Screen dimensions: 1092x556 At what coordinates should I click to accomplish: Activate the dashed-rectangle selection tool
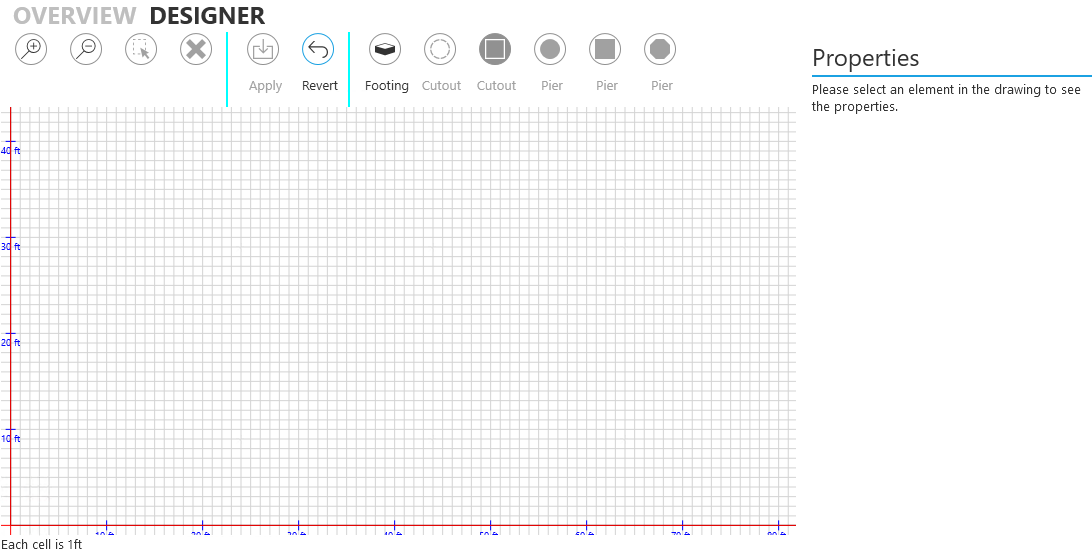tap(141, 49)
